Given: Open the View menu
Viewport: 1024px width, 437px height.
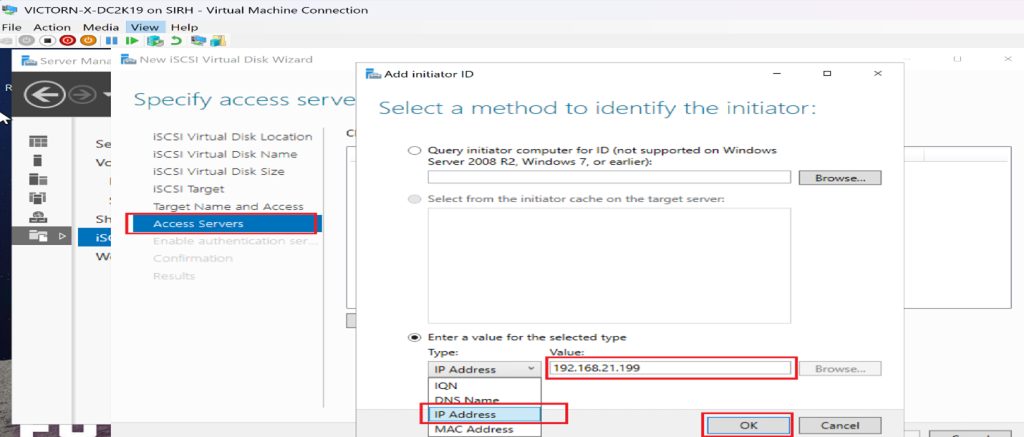Looking at the screenshot, I should click(x=145, y=27).
